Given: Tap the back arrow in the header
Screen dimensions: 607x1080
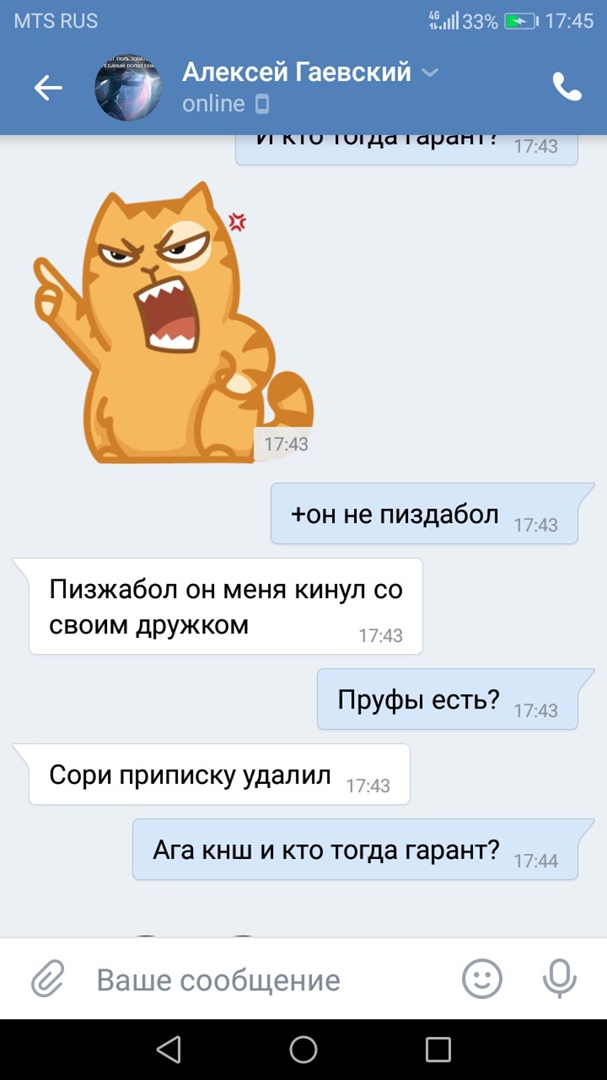Looking at the screenshot, I should 48,87.
